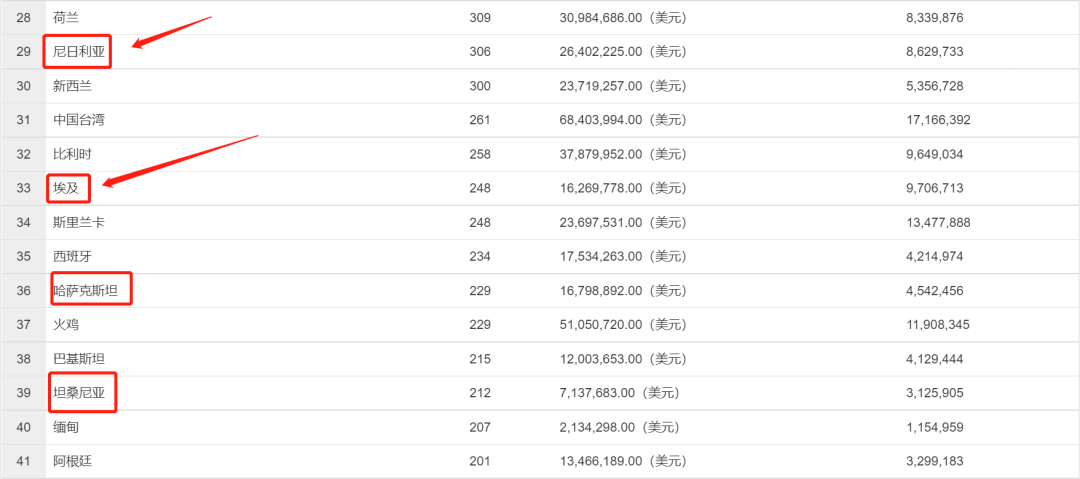
Task: Select the amount 68,403,994.00 cell
Action: click(623, 120)
